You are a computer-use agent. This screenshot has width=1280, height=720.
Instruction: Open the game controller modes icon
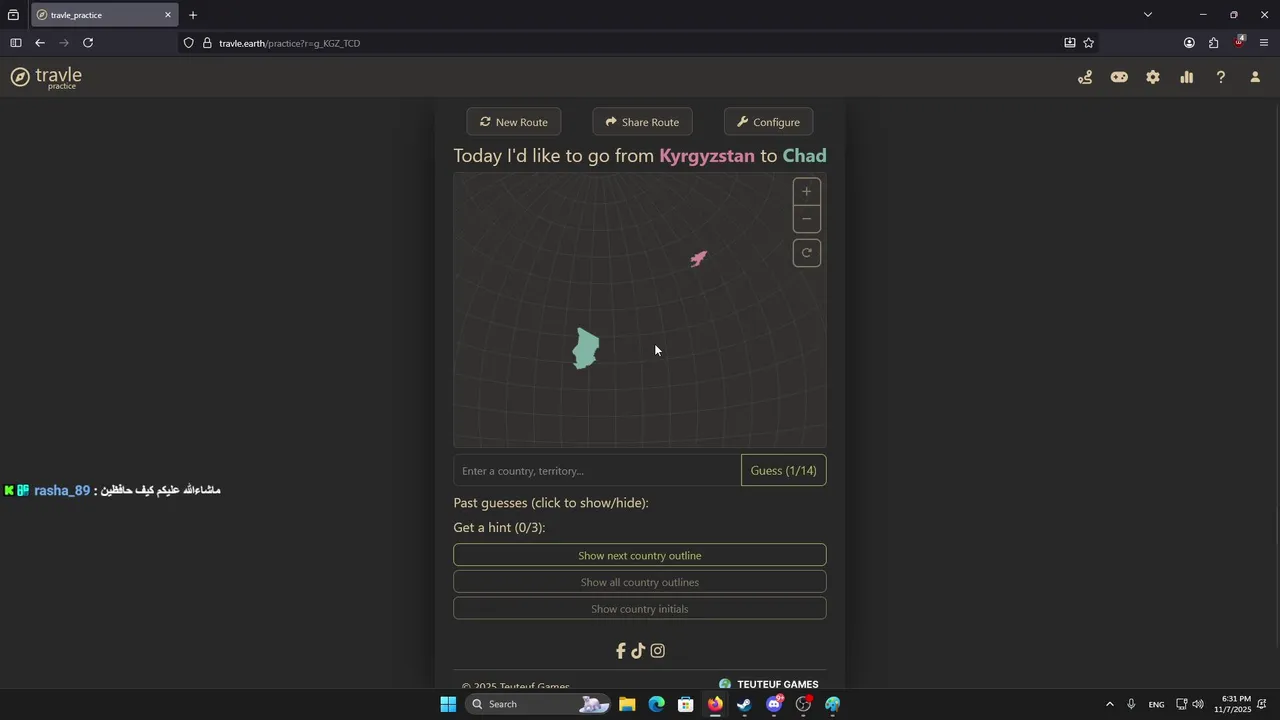1119,77
